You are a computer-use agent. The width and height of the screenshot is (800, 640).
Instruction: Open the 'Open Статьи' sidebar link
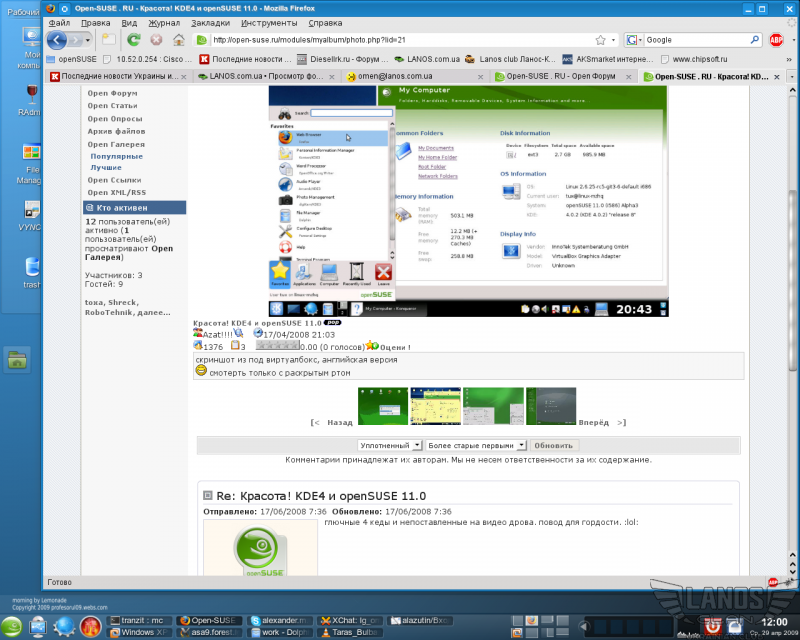click(x=112, y=105)
